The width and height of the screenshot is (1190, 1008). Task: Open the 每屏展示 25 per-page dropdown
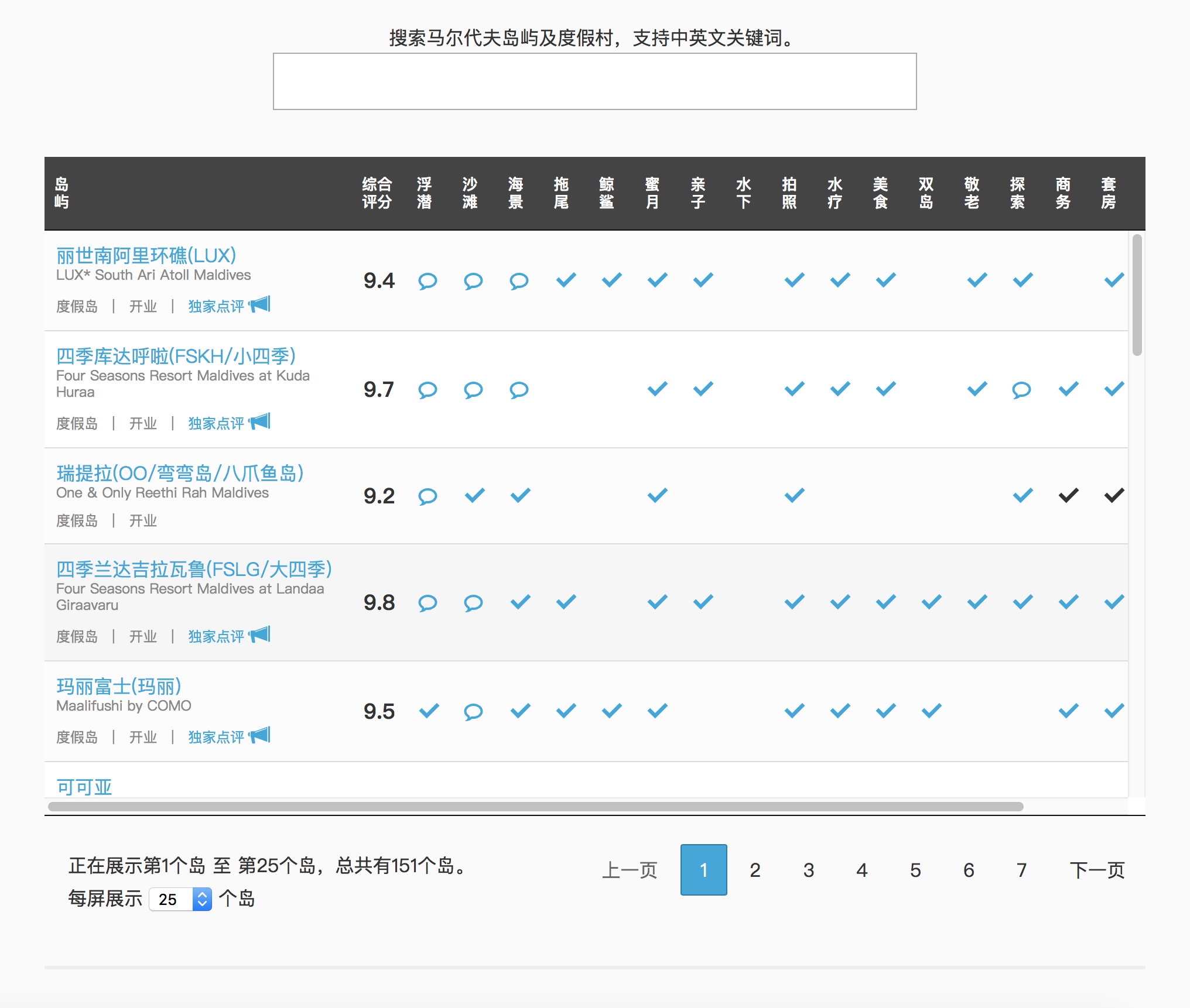pyautogui.click(x=180, y=899)
